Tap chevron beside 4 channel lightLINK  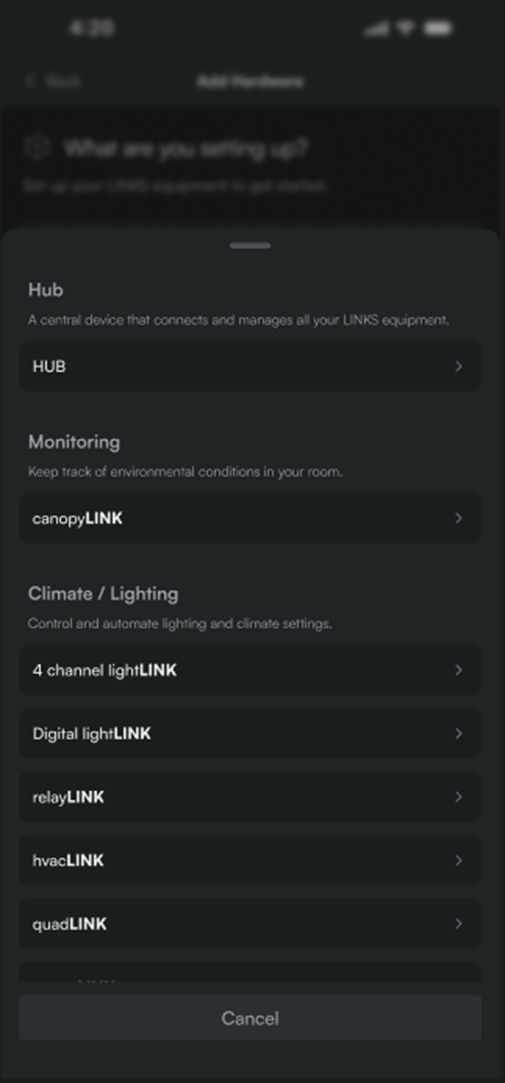point(459,670)
